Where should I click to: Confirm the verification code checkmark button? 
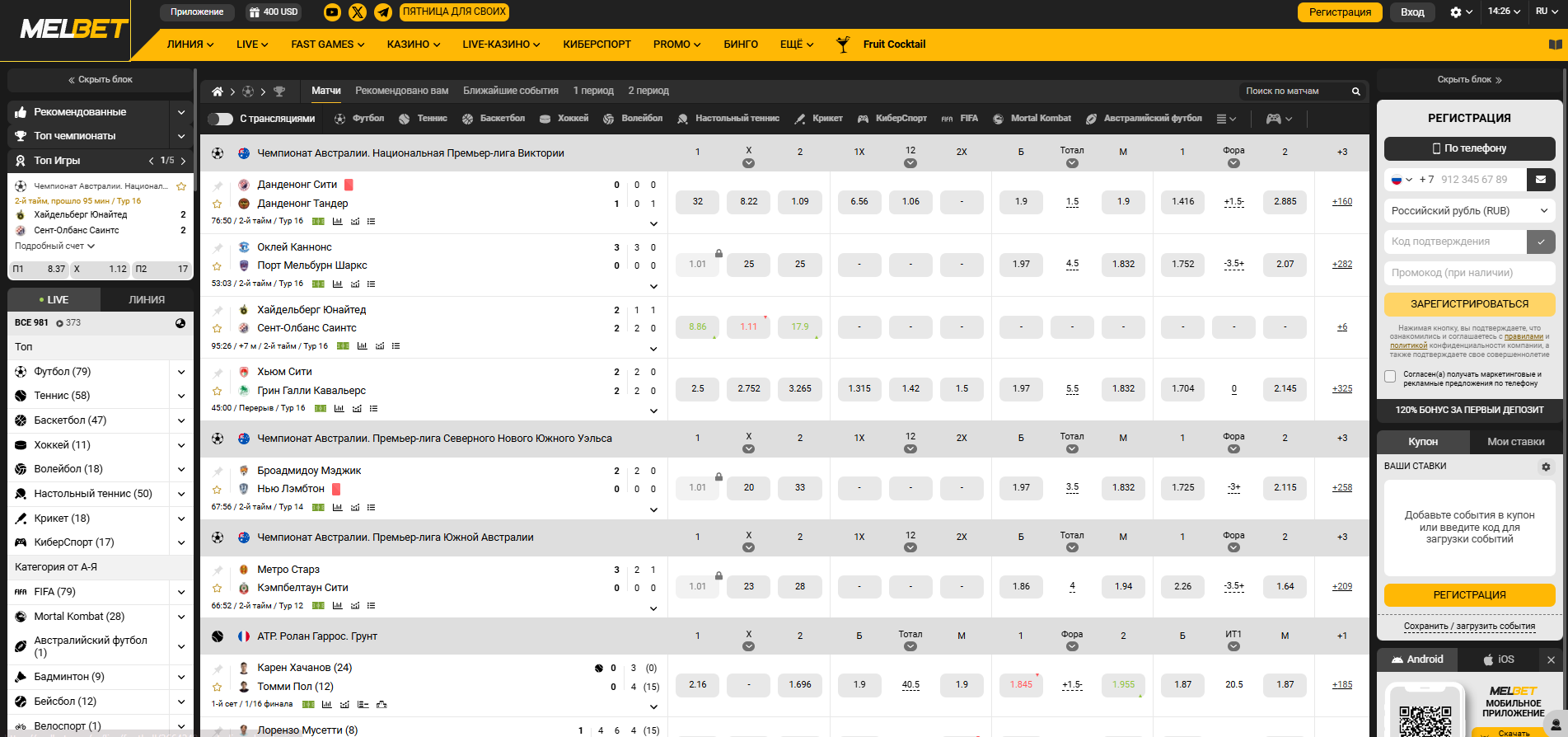(x=1541, y=242)
